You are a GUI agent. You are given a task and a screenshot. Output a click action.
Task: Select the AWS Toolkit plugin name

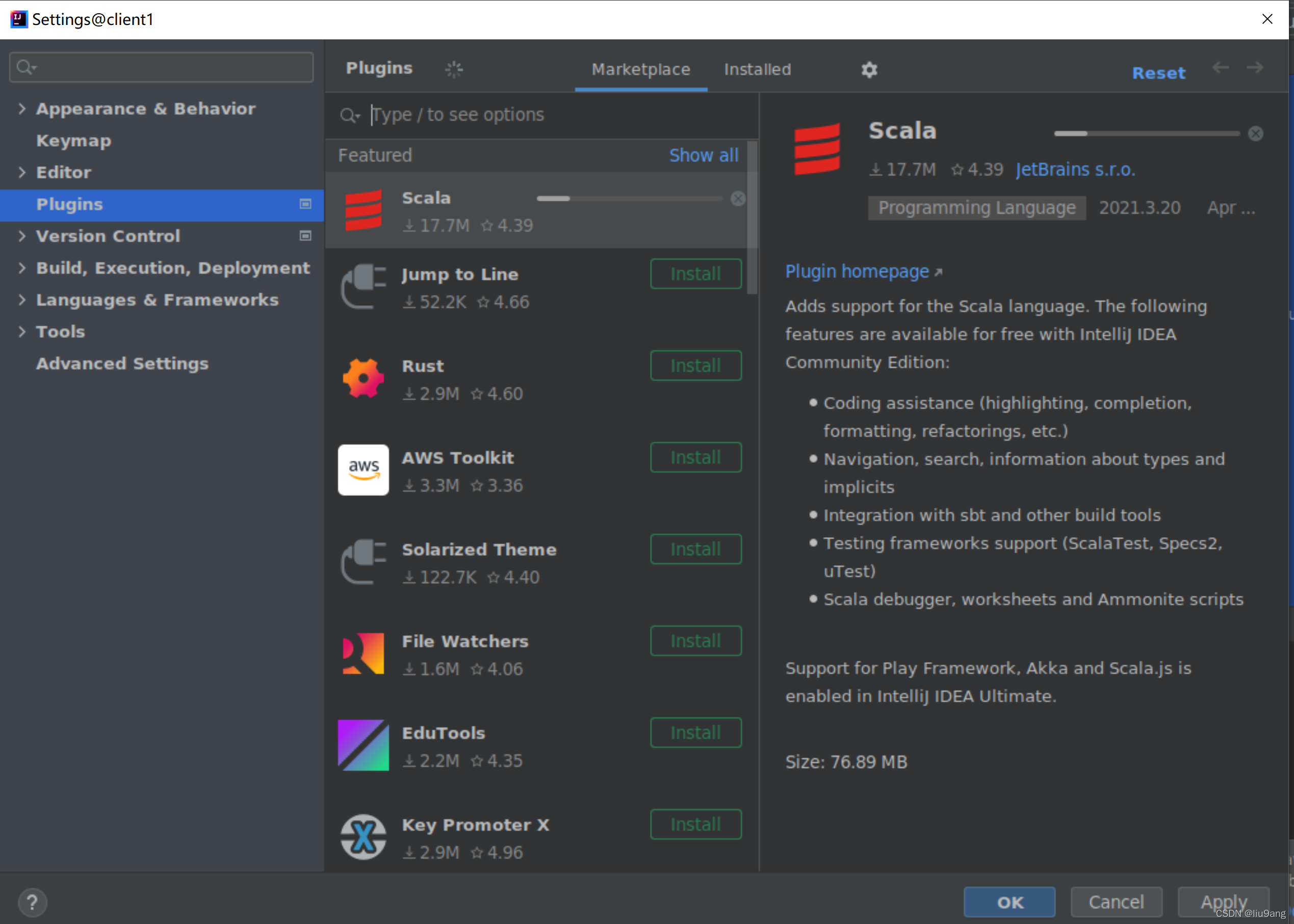457,458
